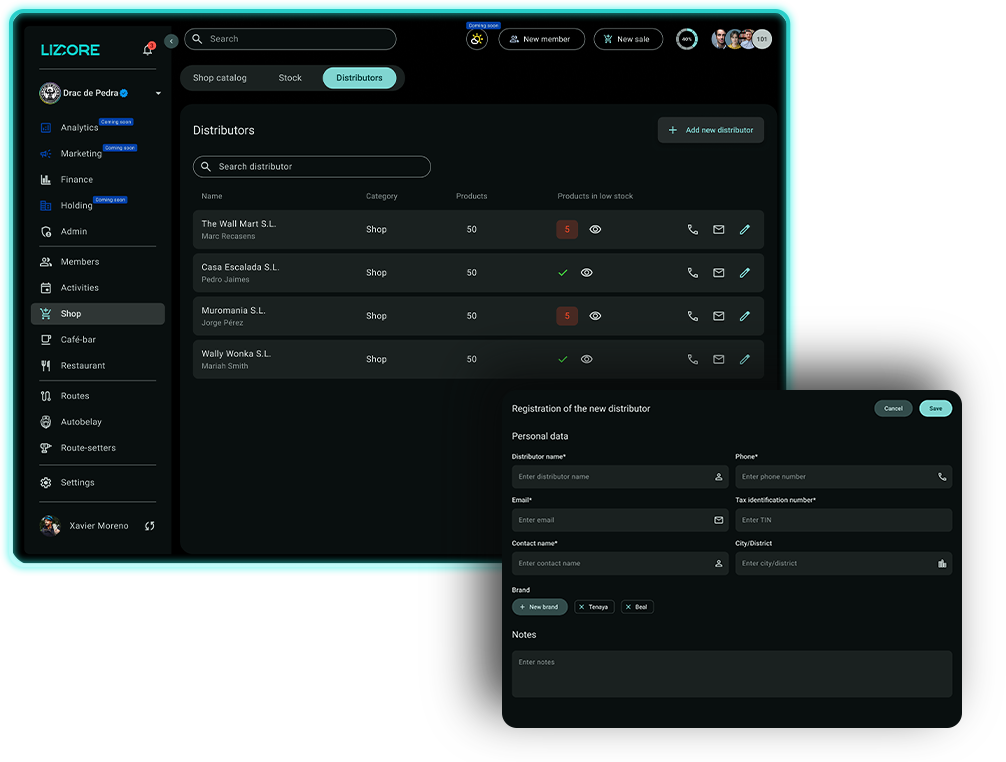Toggle eye icon for Casa Escalada S.L.
The height and width of the screenshot is (762, 1006).
(x=587, y=273)
